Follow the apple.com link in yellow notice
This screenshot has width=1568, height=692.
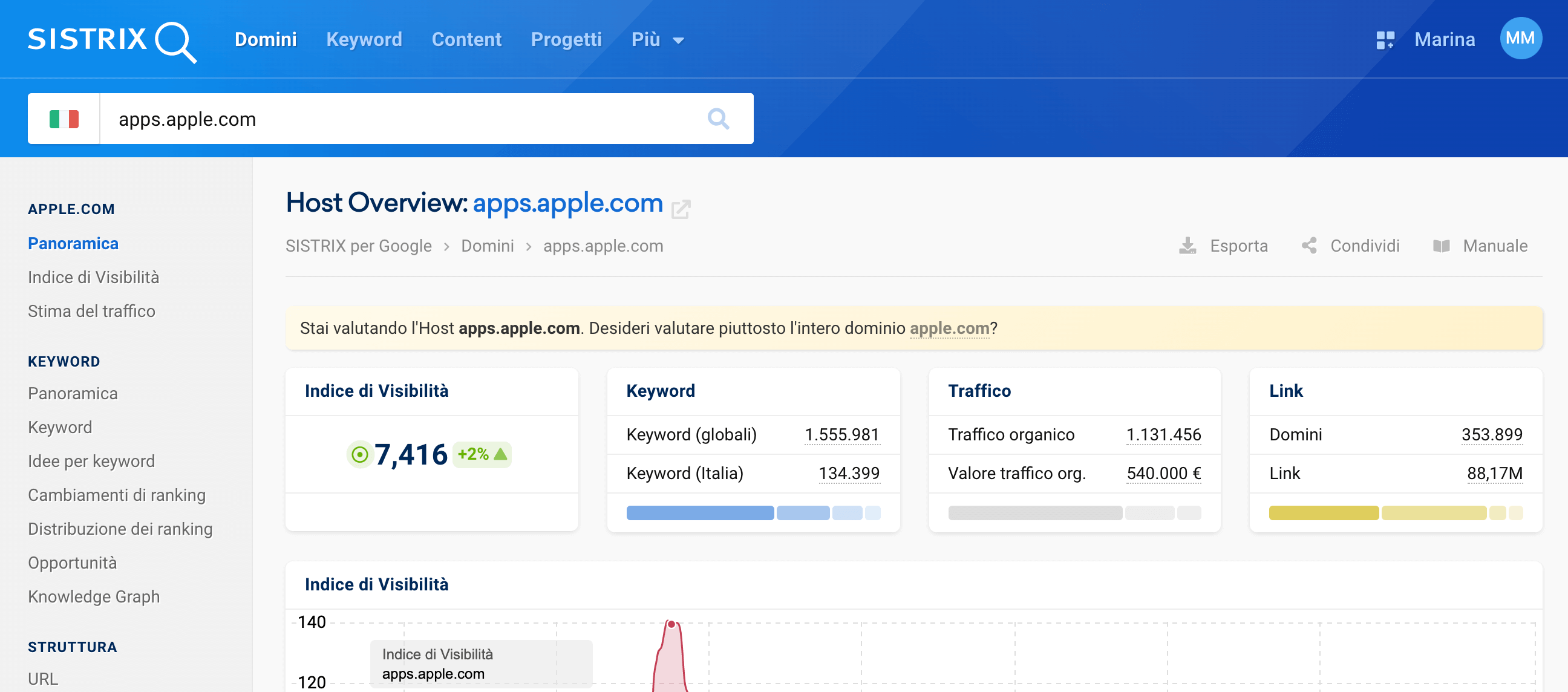[949, 328]
